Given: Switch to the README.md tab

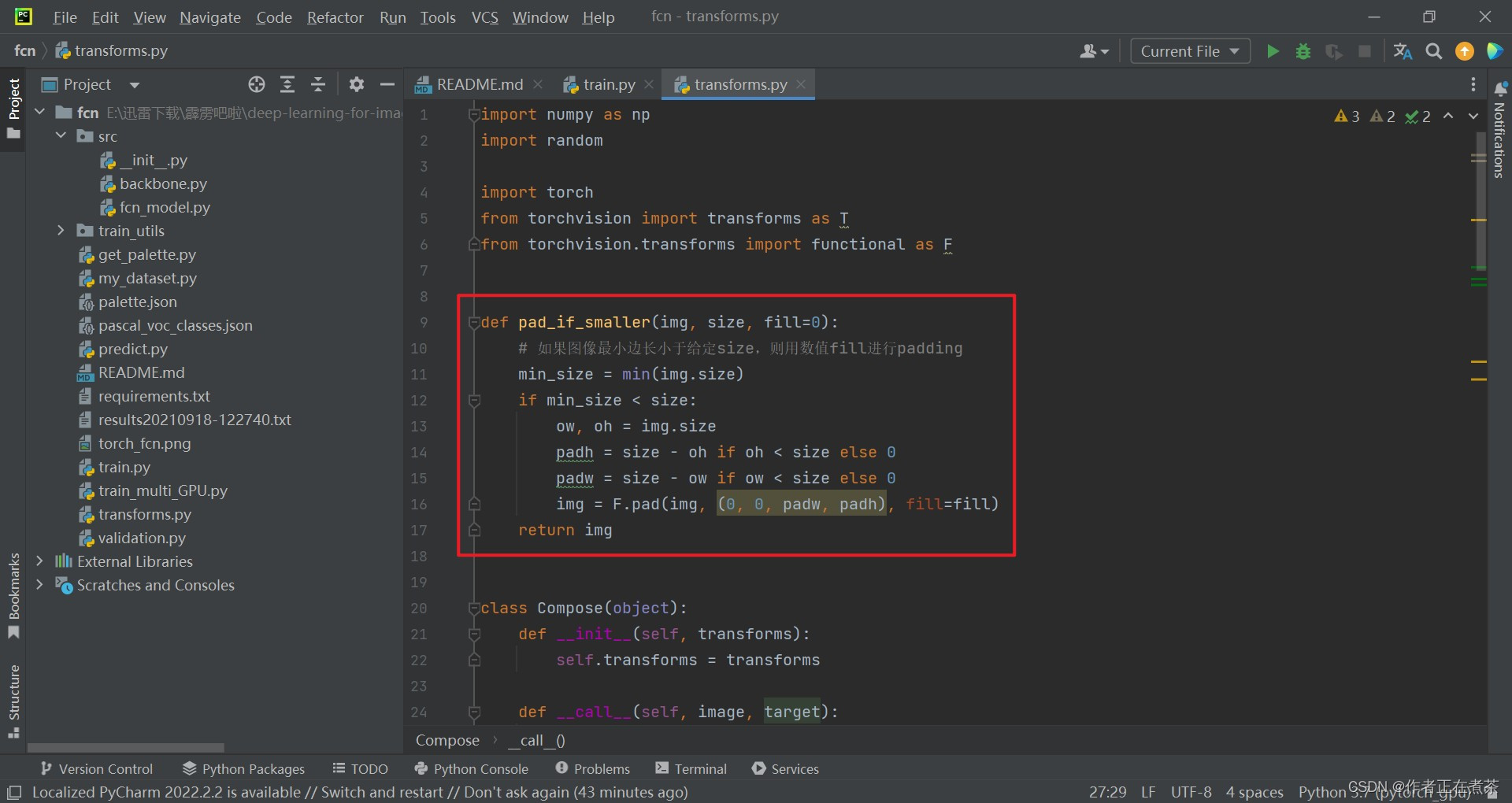Looking at the screenshot, I should (479, 84).
